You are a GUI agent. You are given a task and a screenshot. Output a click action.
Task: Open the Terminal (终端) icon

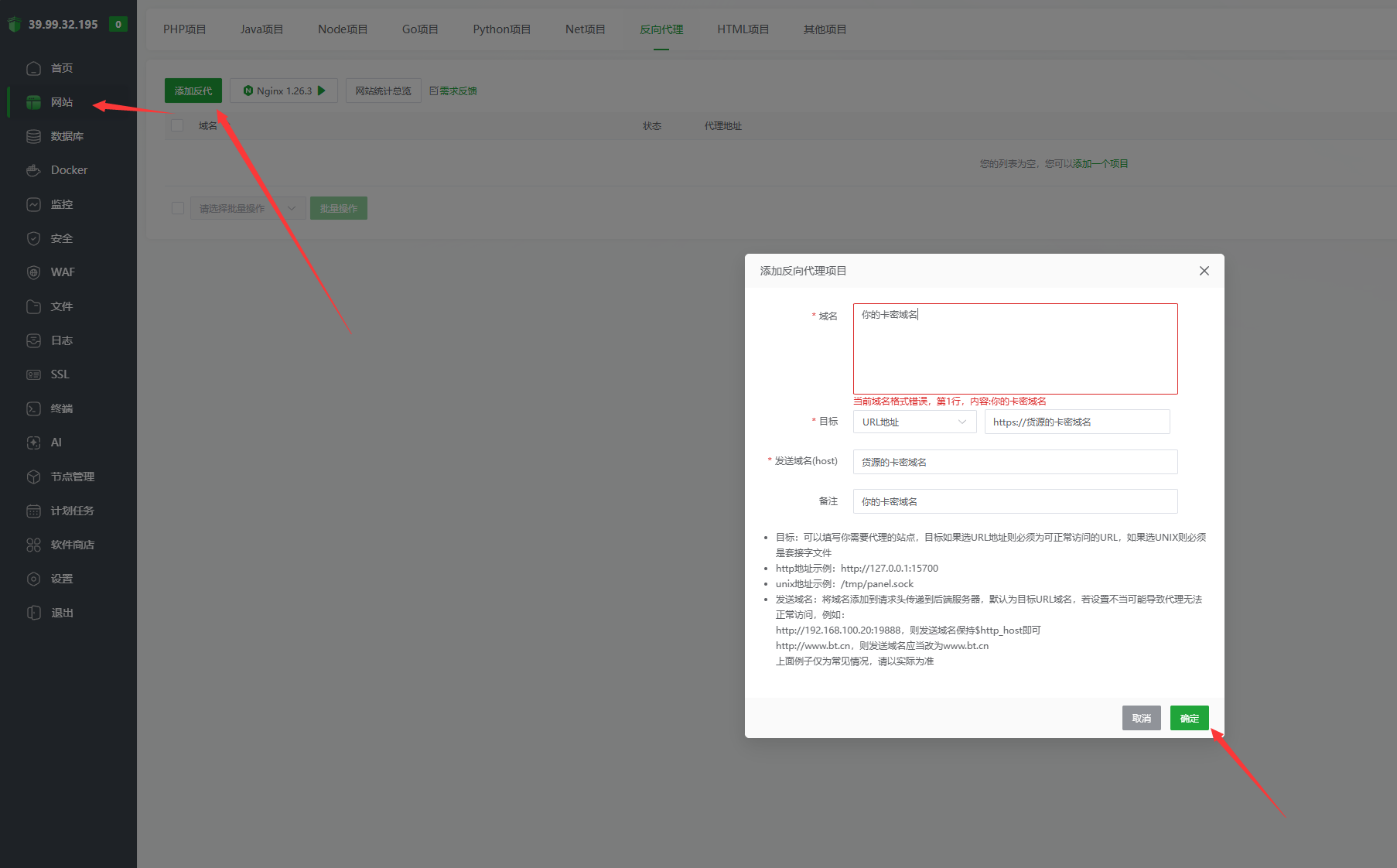coord(33,408)
